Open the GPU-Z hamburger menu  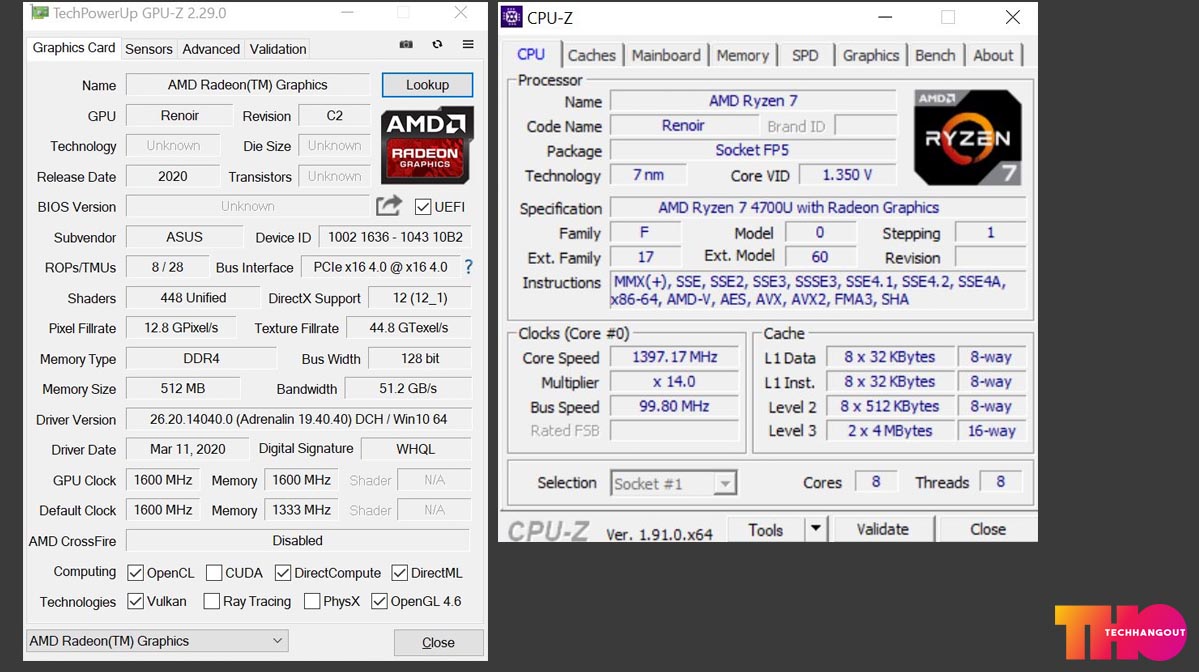tap(468, 44)
